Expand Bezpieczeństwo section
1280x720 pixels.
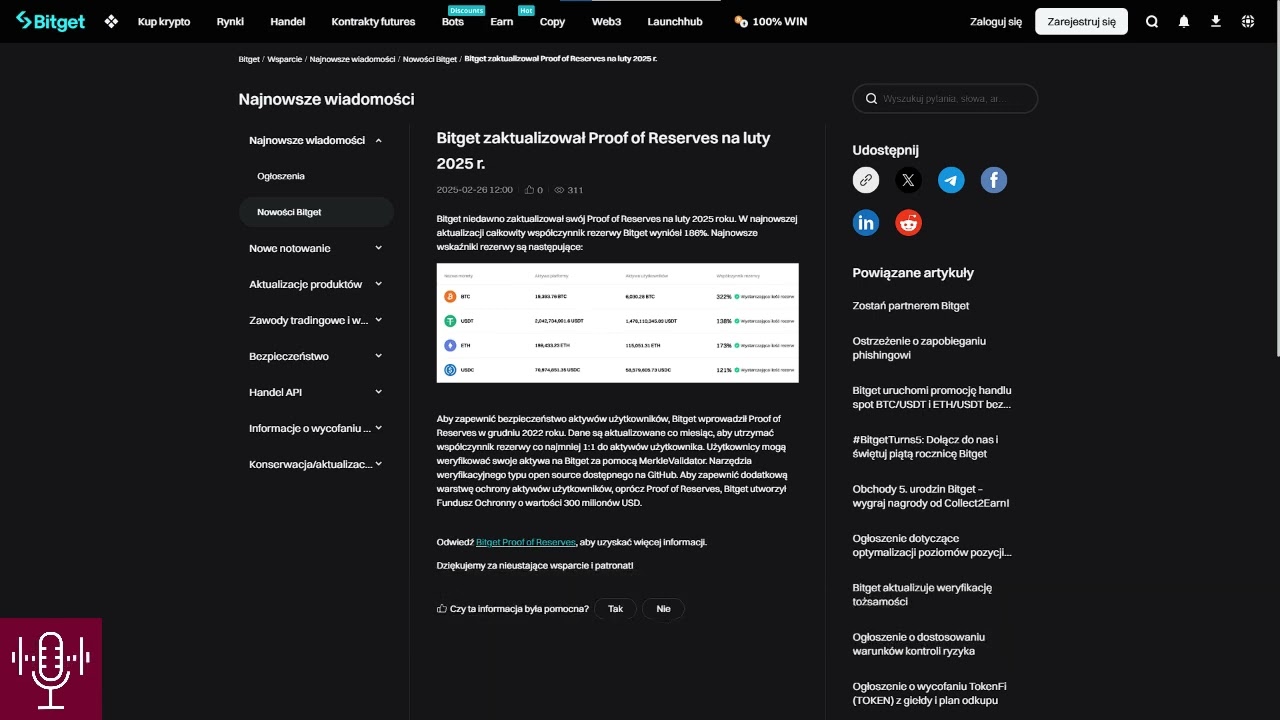pos(378,356)
